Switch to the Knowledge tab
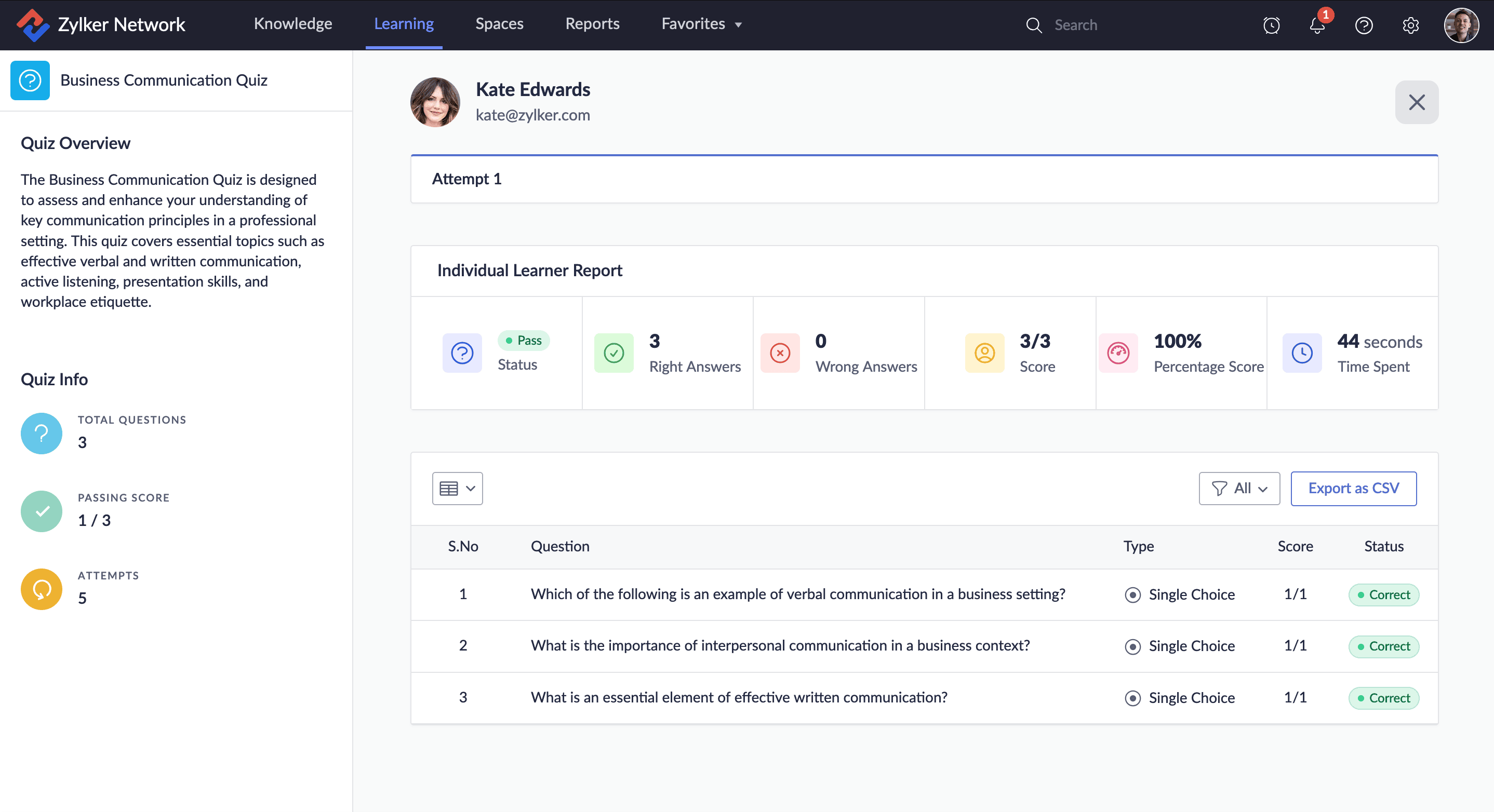This screenshot has height=812, width=1494. coord(293,24)
